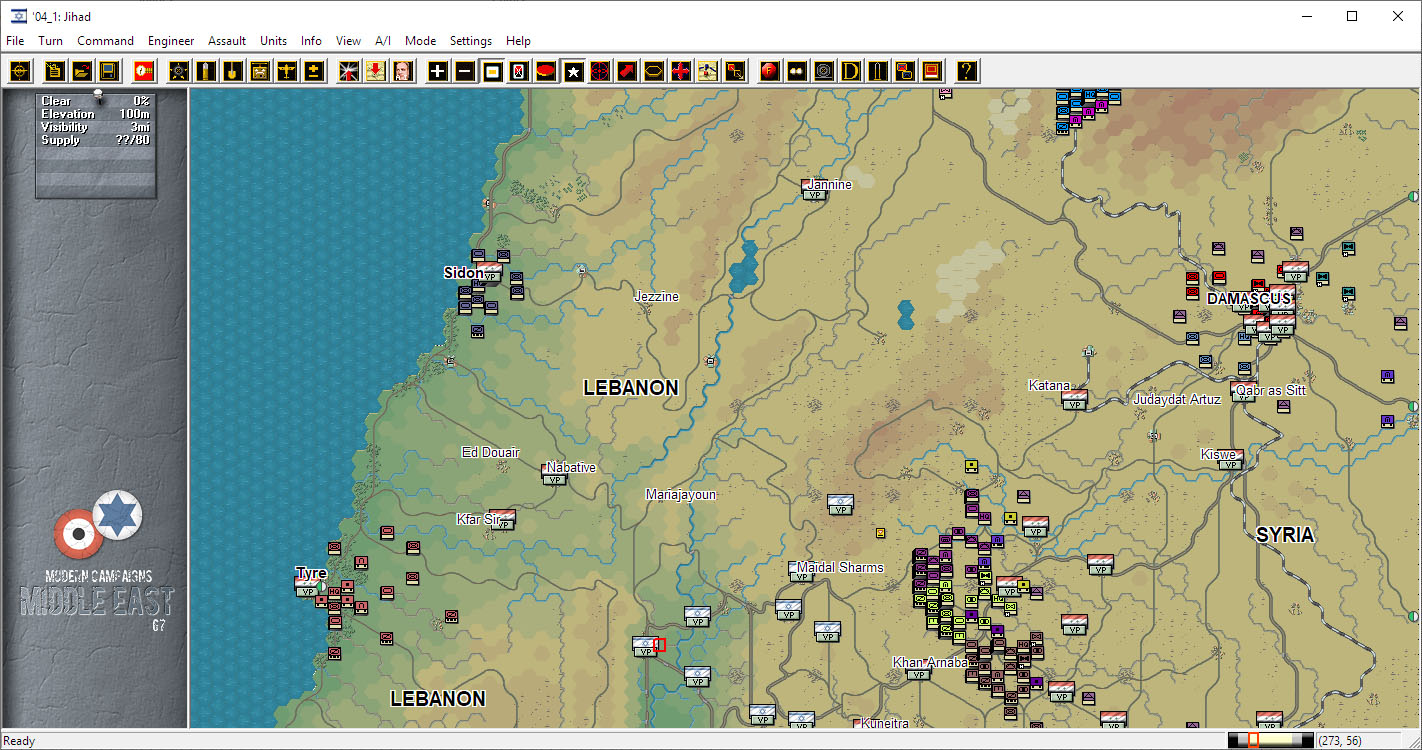Image resolution: width=1422 pixels, height=750 pixels.
Task: Open the Turn menu
Action: click(x=50, y=41)
